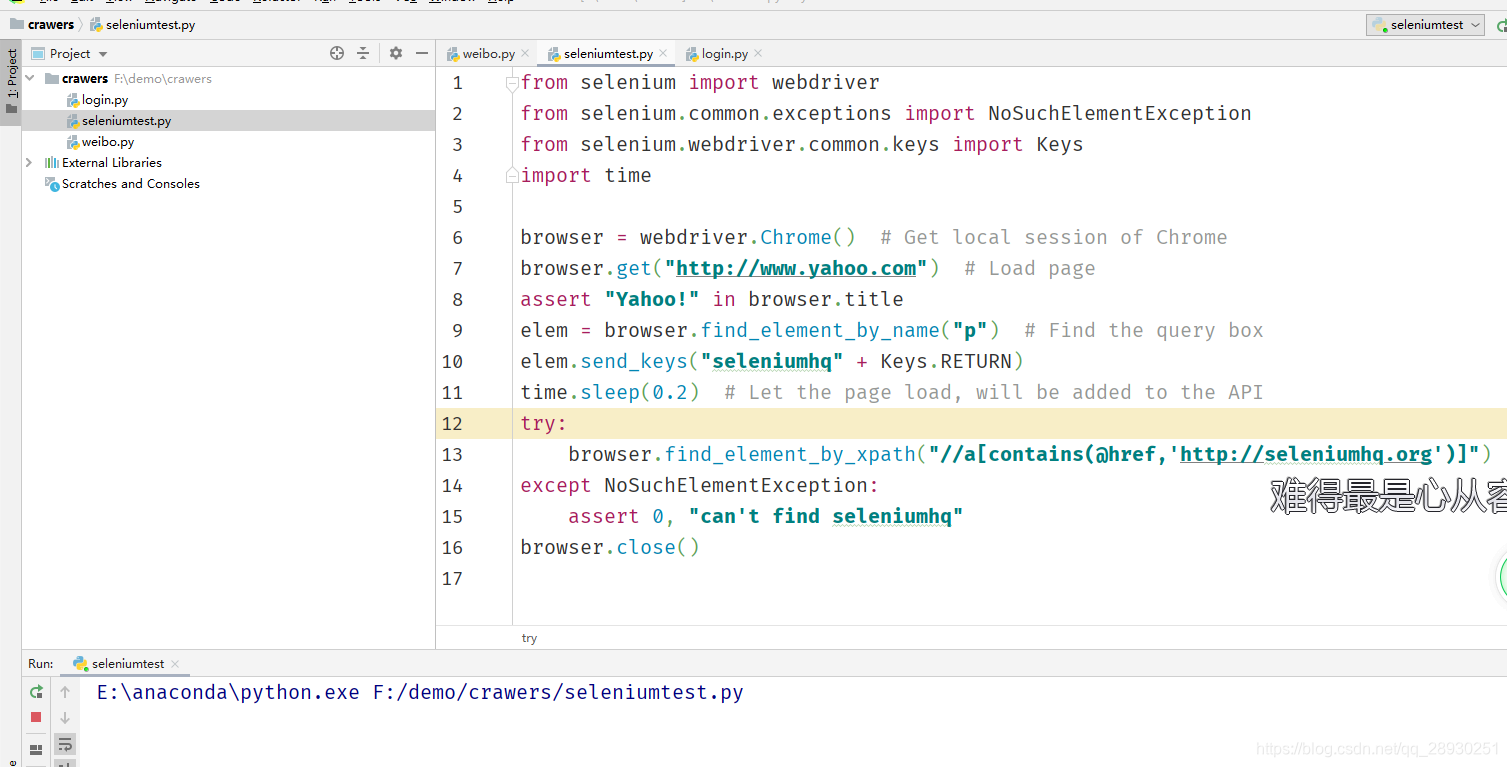The width and height of the screenshot is (1507, 767).
Task: Click line number 6 in the gutter
Action: 457,237
